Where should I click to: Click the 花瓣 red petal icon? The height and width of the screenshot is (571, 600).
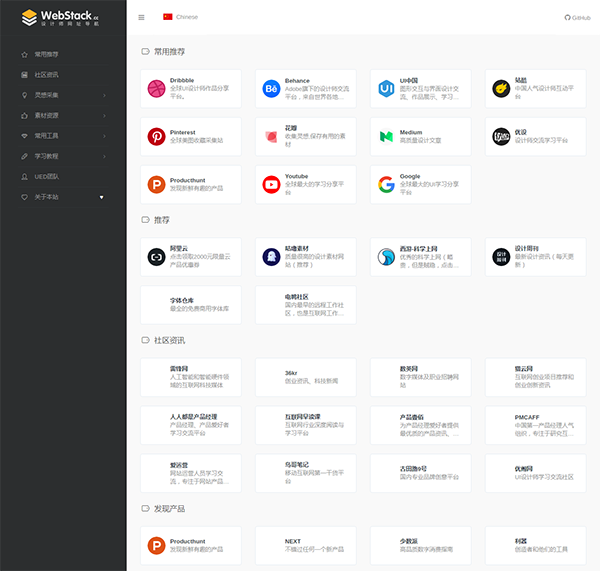(271, 137)
